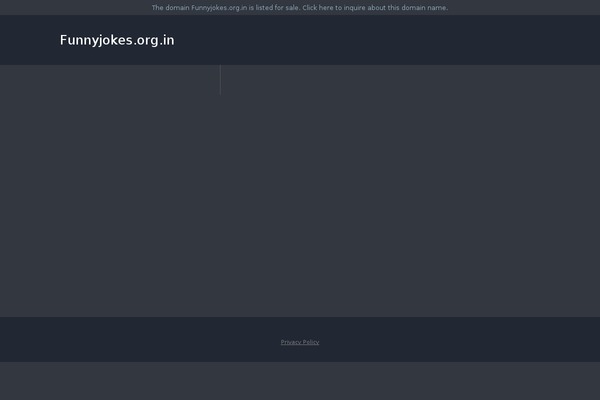Click the word "Policy" in footer

pyautogui.click(x=310, y=342)
